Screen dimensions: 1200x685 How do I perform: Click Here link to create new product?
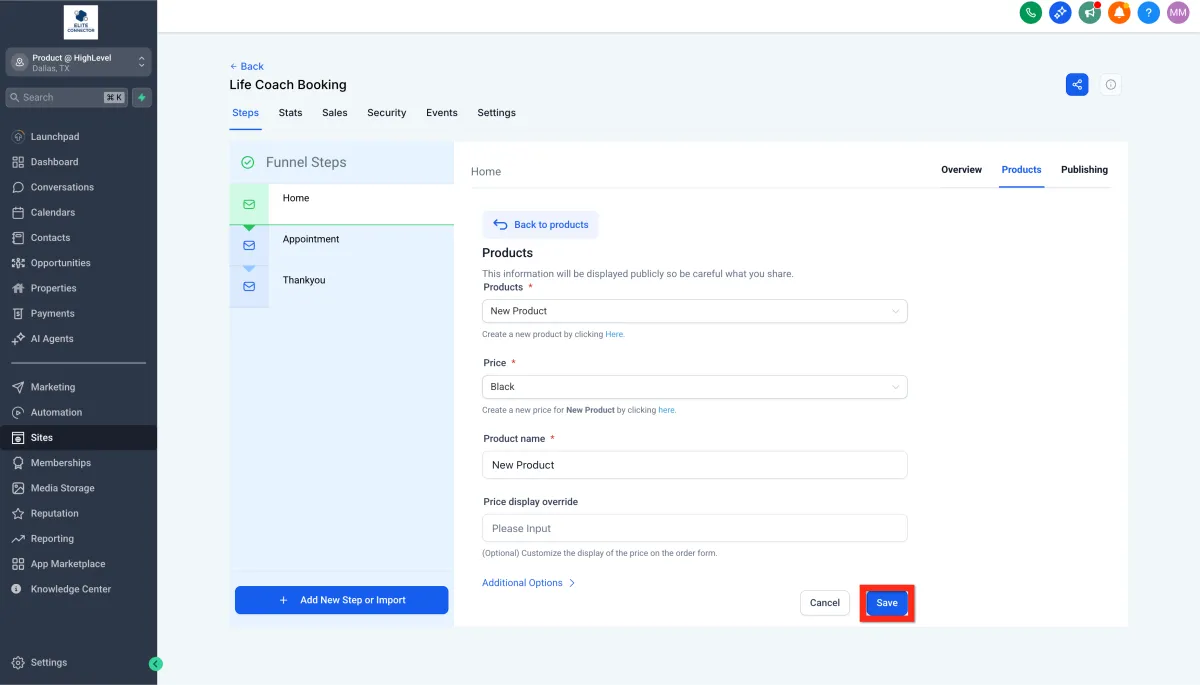pyautogui.click(x=614, y=334)
